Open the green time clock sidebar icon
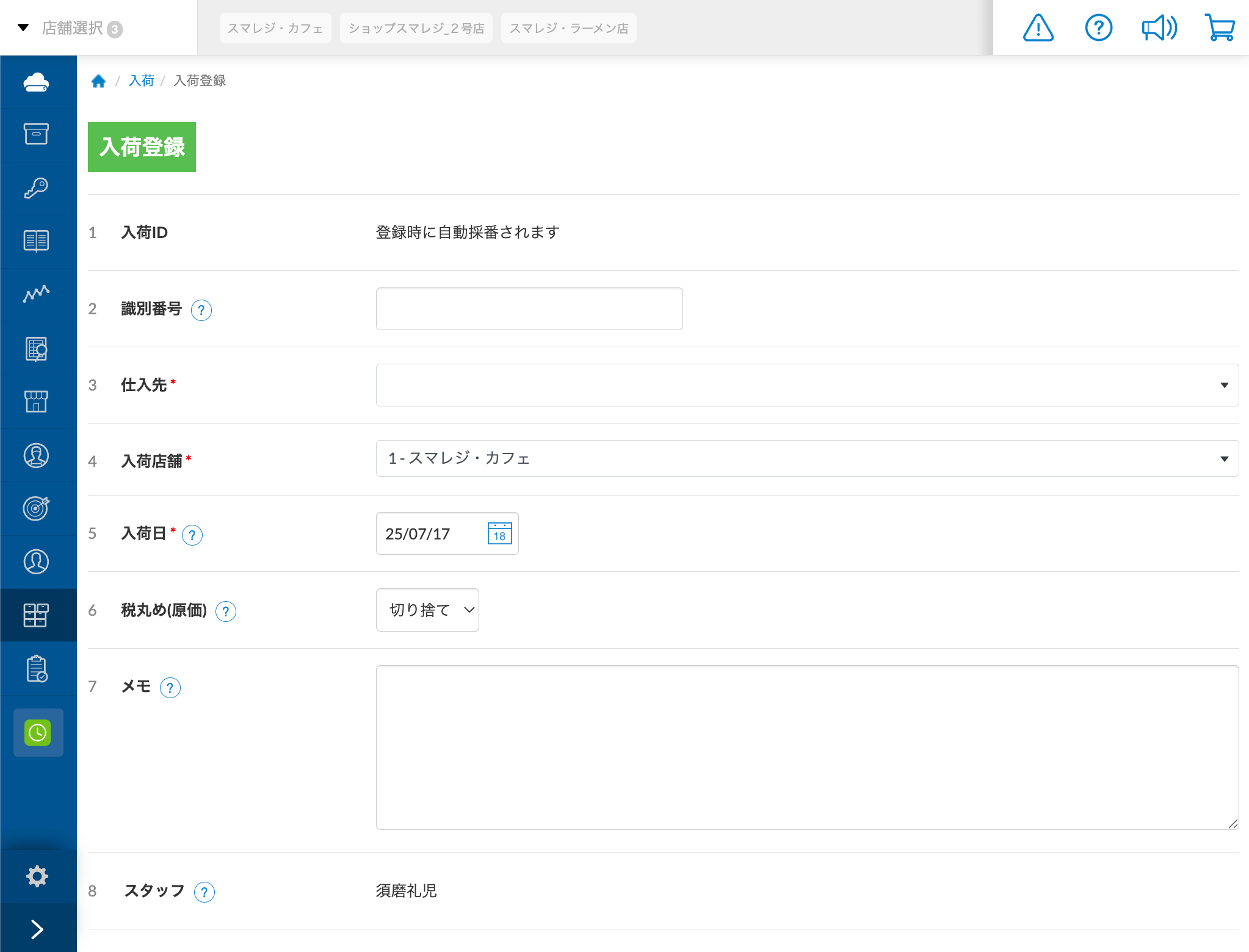The image size is (1249, 952). [x=38, y=732]
